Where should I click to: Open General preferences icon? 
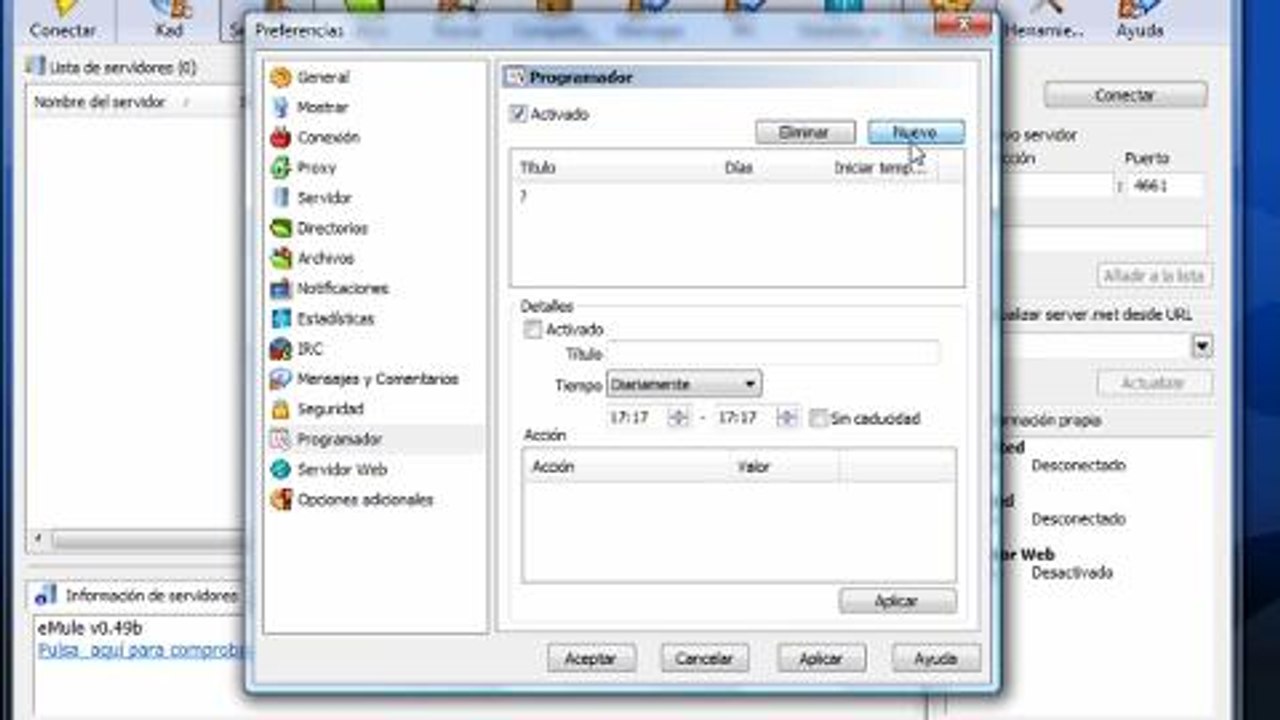pos(281,77)
